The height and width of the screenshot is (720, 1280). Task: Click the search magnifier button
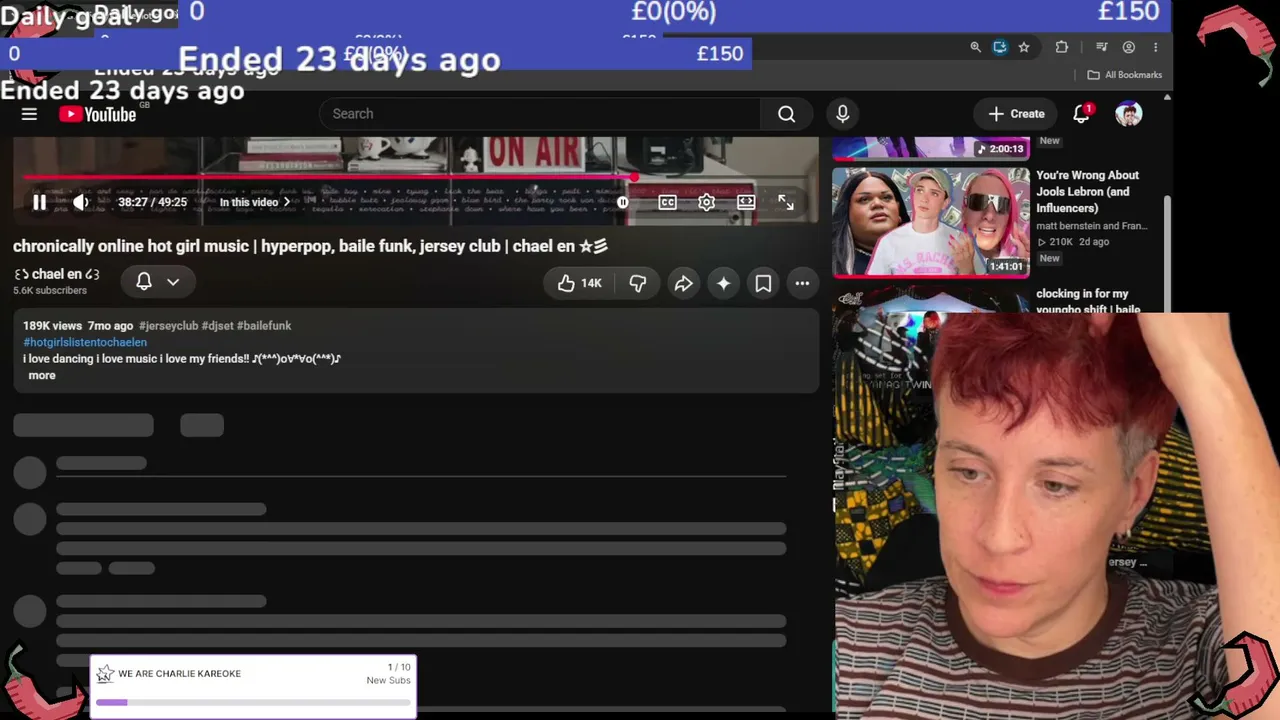point(787,114)
